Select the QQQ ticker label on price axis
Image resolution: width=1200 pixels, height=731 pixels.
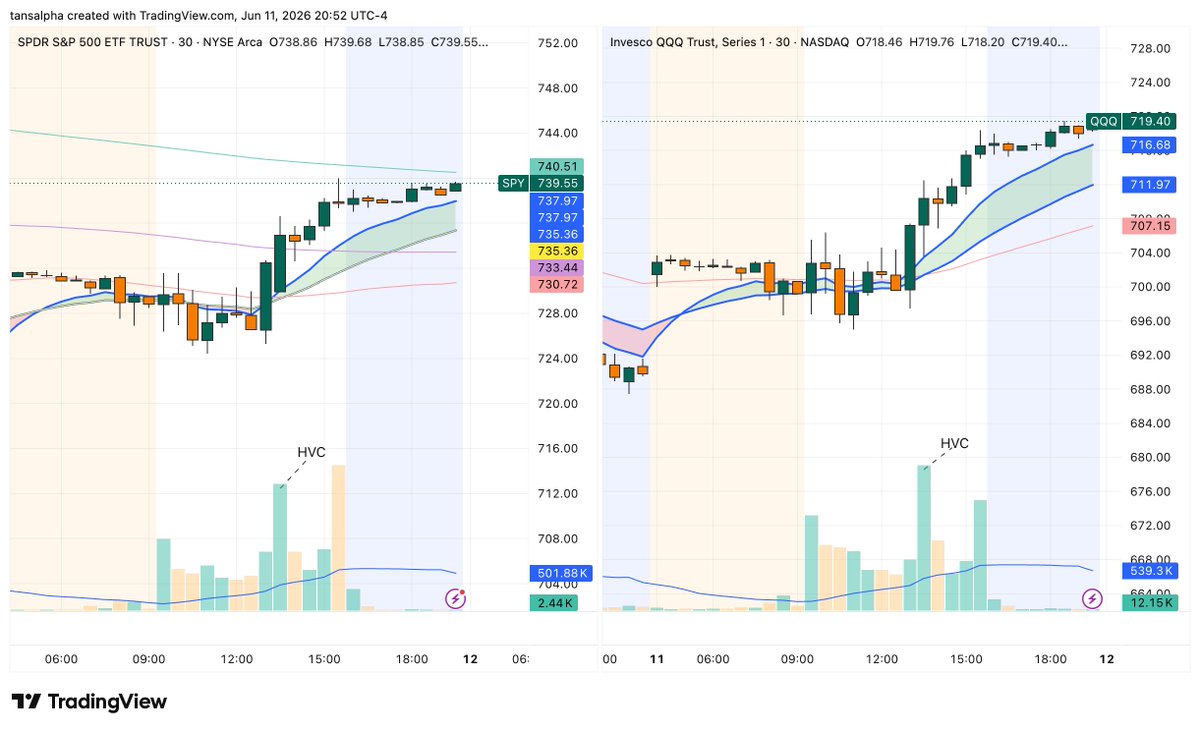[x=1104, y=121]
